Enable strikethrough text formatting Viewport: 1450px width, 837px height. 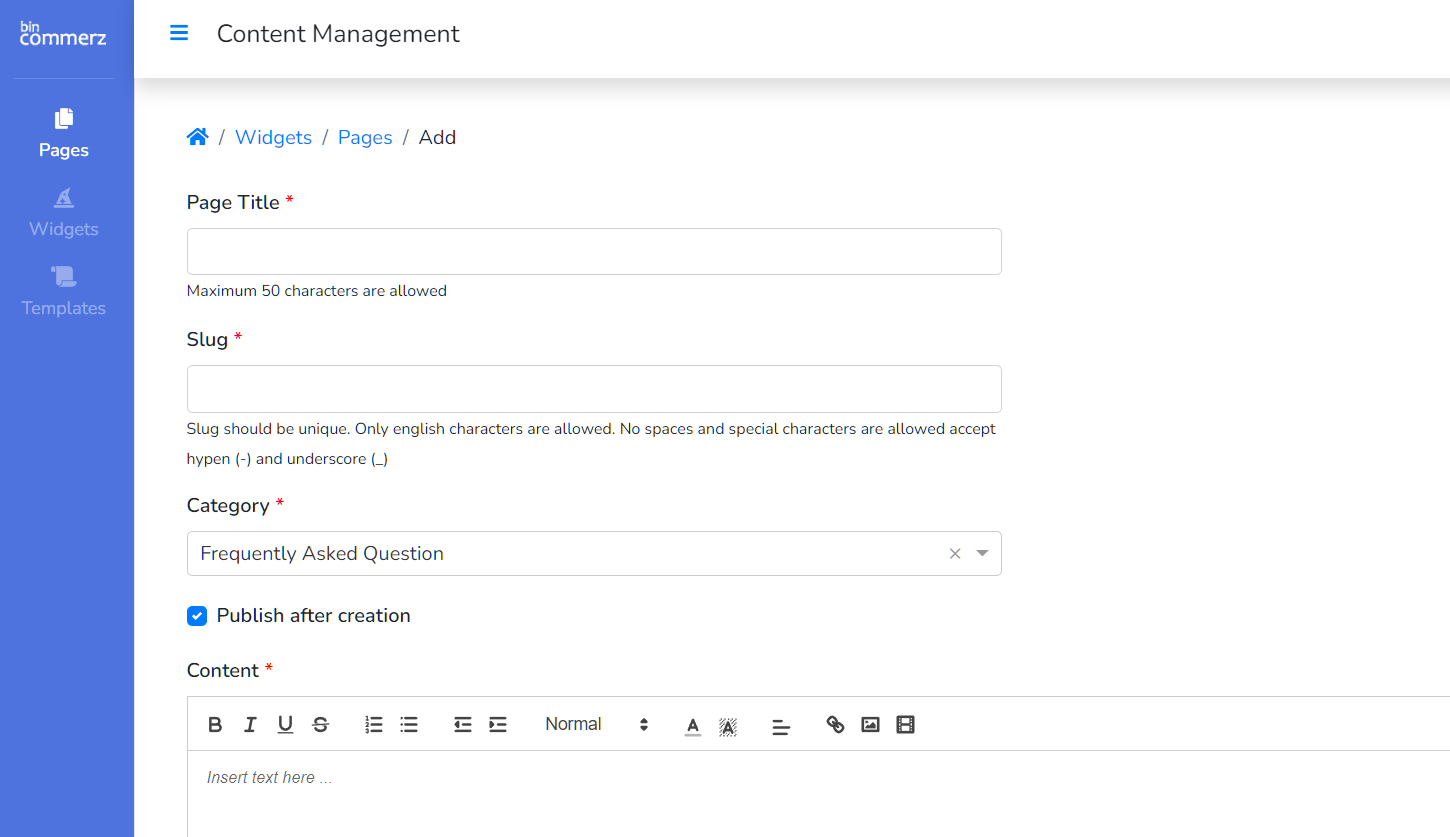320,725
